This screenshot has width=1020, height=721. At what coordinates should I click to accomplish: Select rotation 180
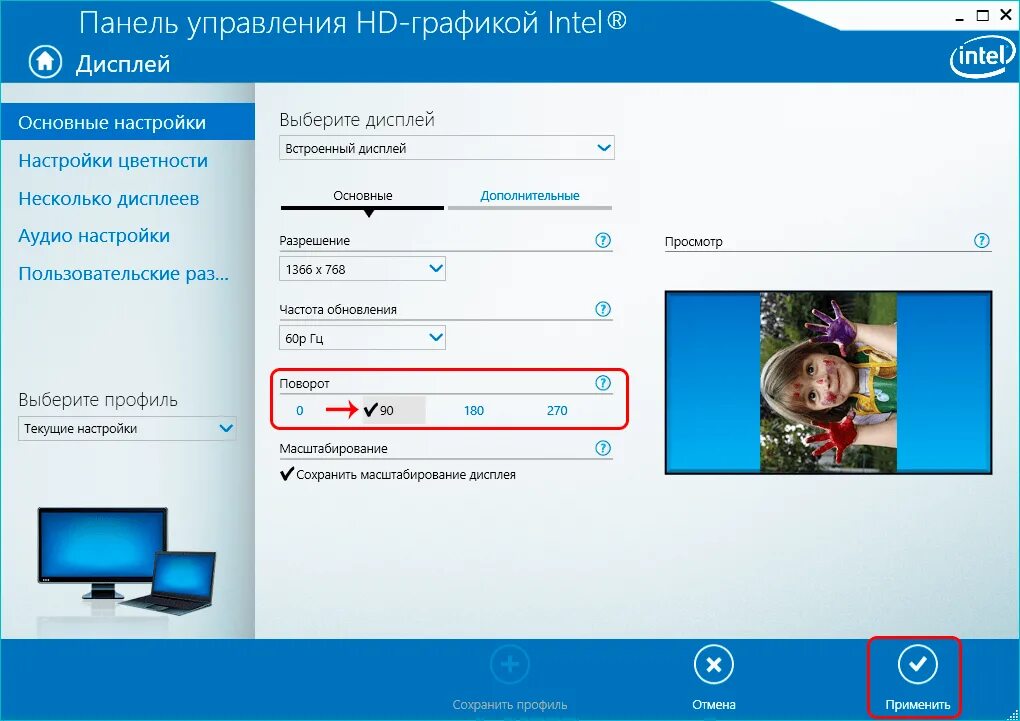(474, 411)
